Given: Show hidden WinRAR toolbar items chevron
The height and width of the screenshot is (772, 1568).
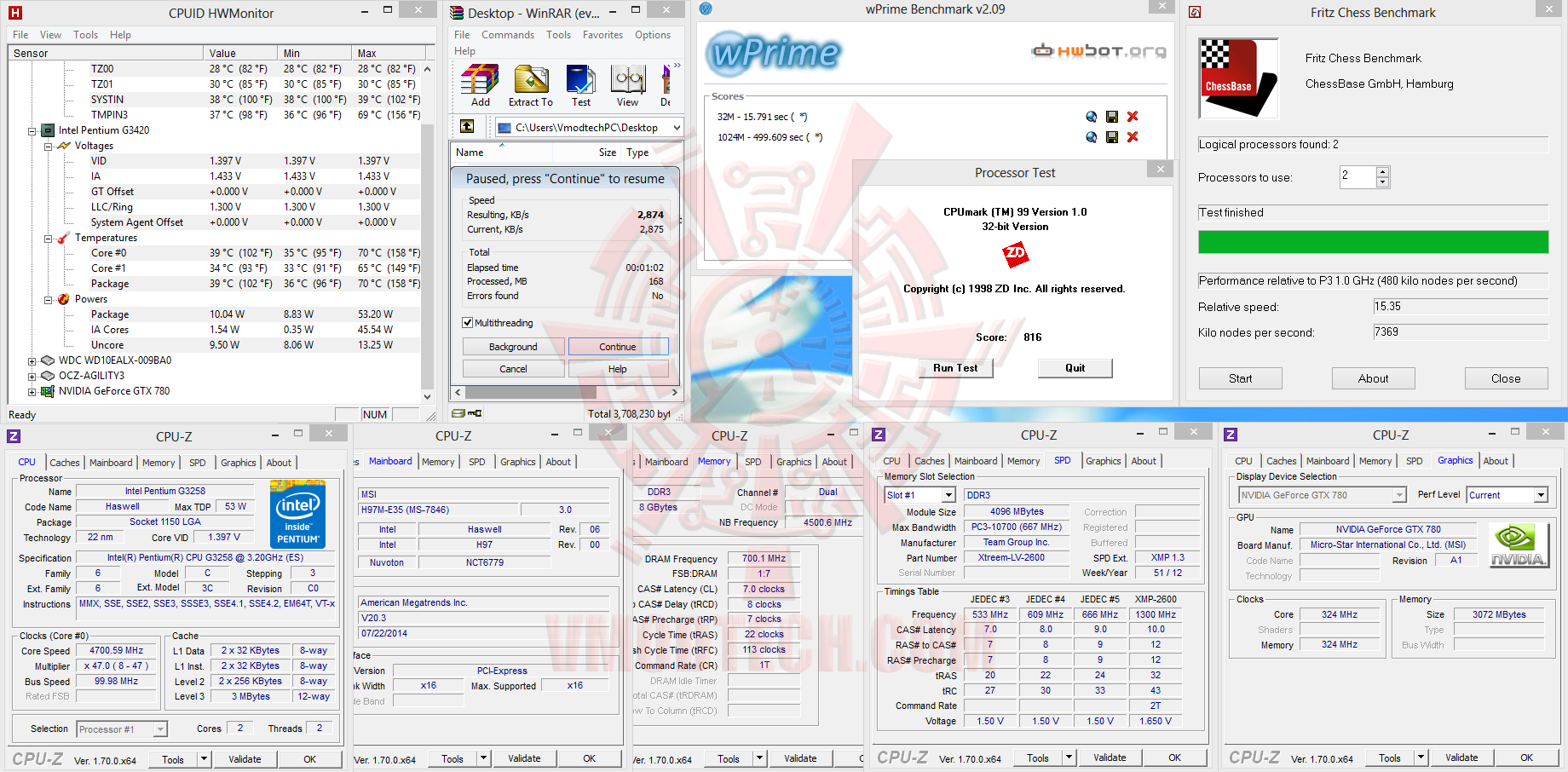Looking at the screenshot, I should [x=677, y=66].
